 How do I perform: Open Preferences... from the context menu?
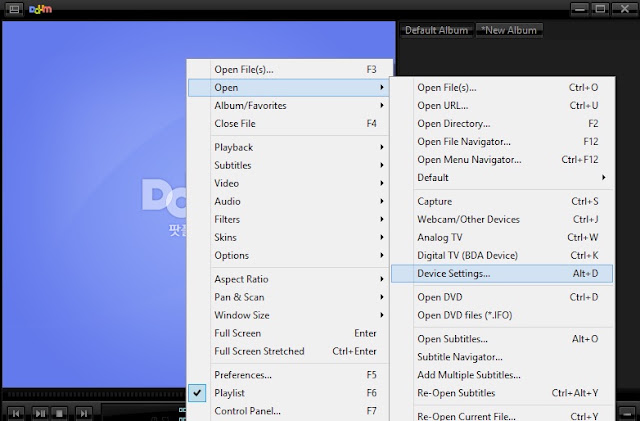[x=289, y=375]
